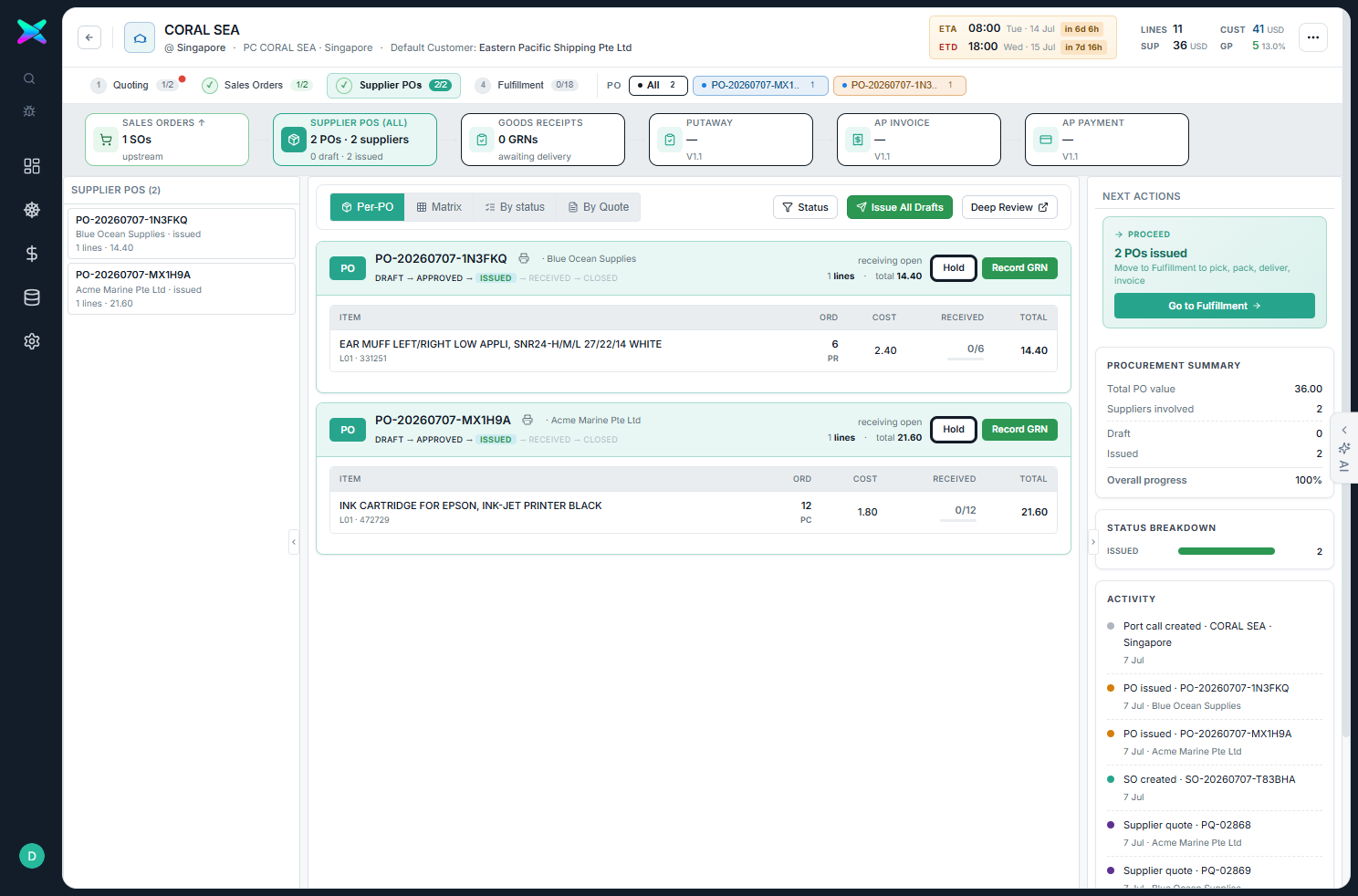
Task: Collapse the right next actions panel
Action: (x=1093, y=542)
